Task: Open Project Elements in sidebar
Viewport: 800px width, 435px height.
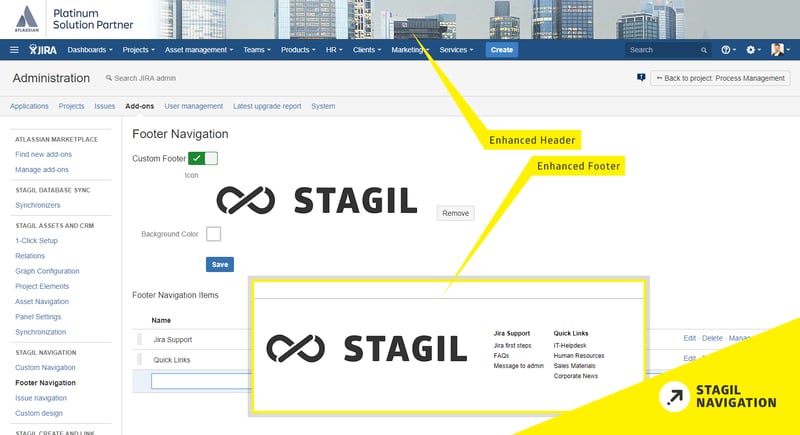Action: click(42, 287)
